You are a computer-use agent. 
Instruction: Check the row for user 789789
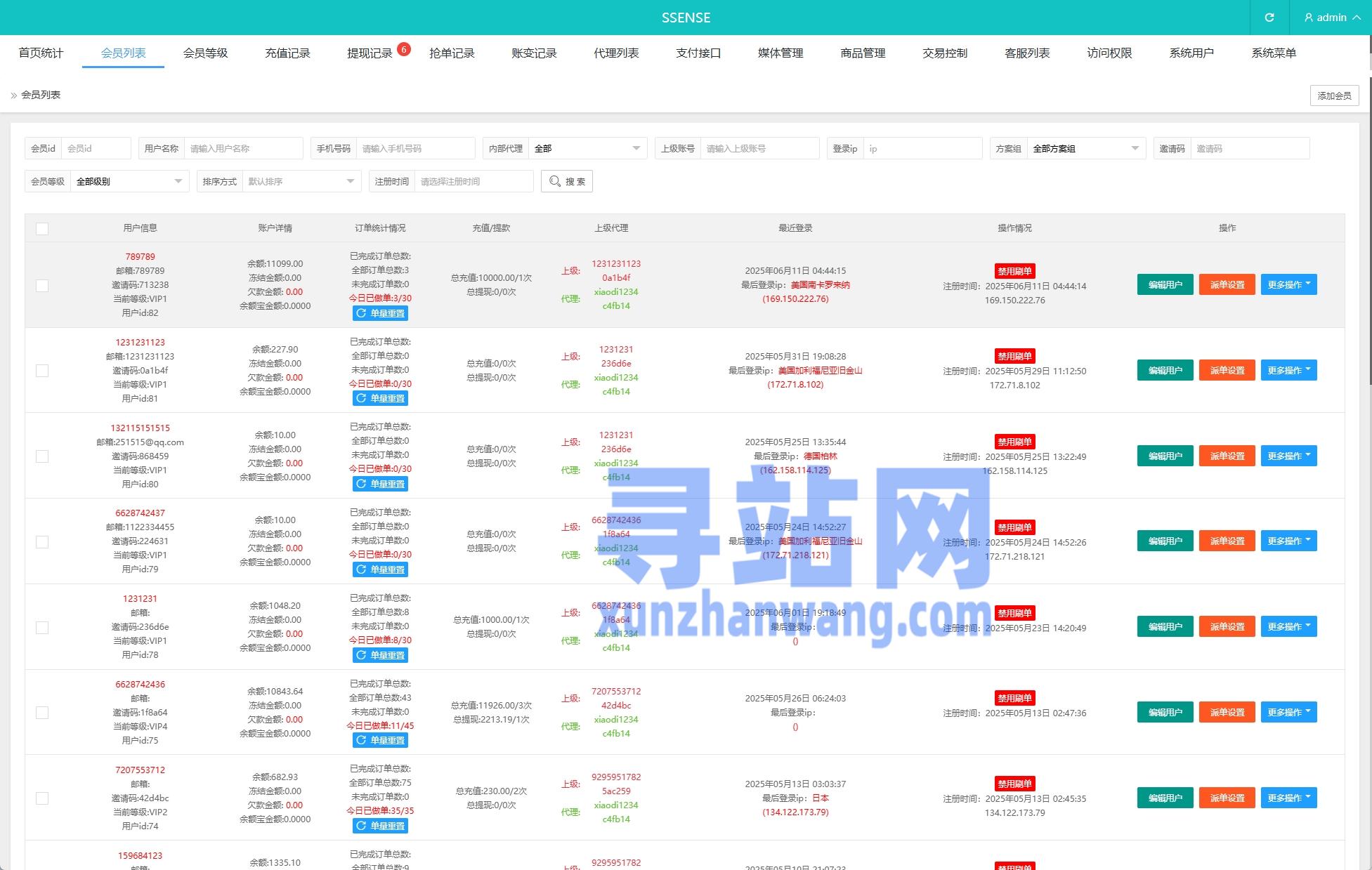click(x=42, y=286)
